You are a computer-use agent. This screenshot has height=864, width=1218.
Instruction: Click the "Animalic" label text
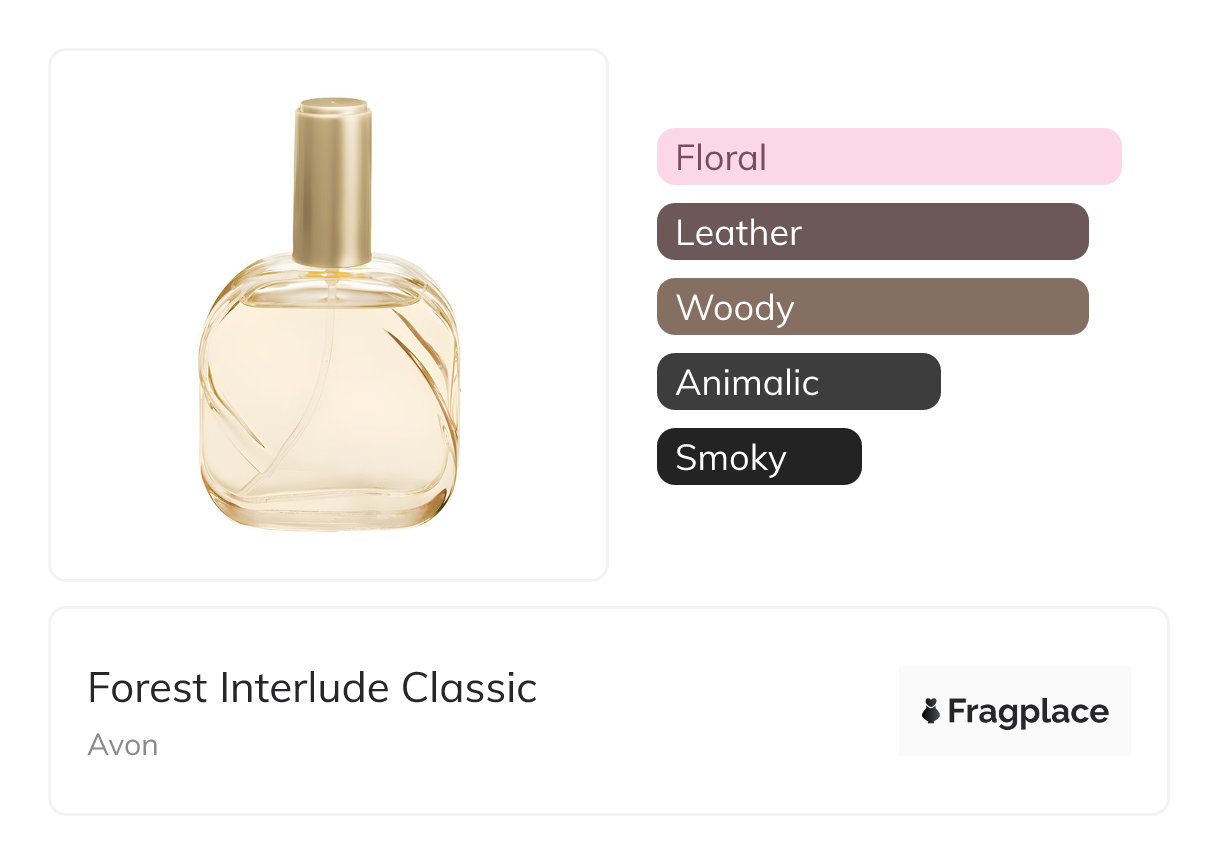pos(747,383)
